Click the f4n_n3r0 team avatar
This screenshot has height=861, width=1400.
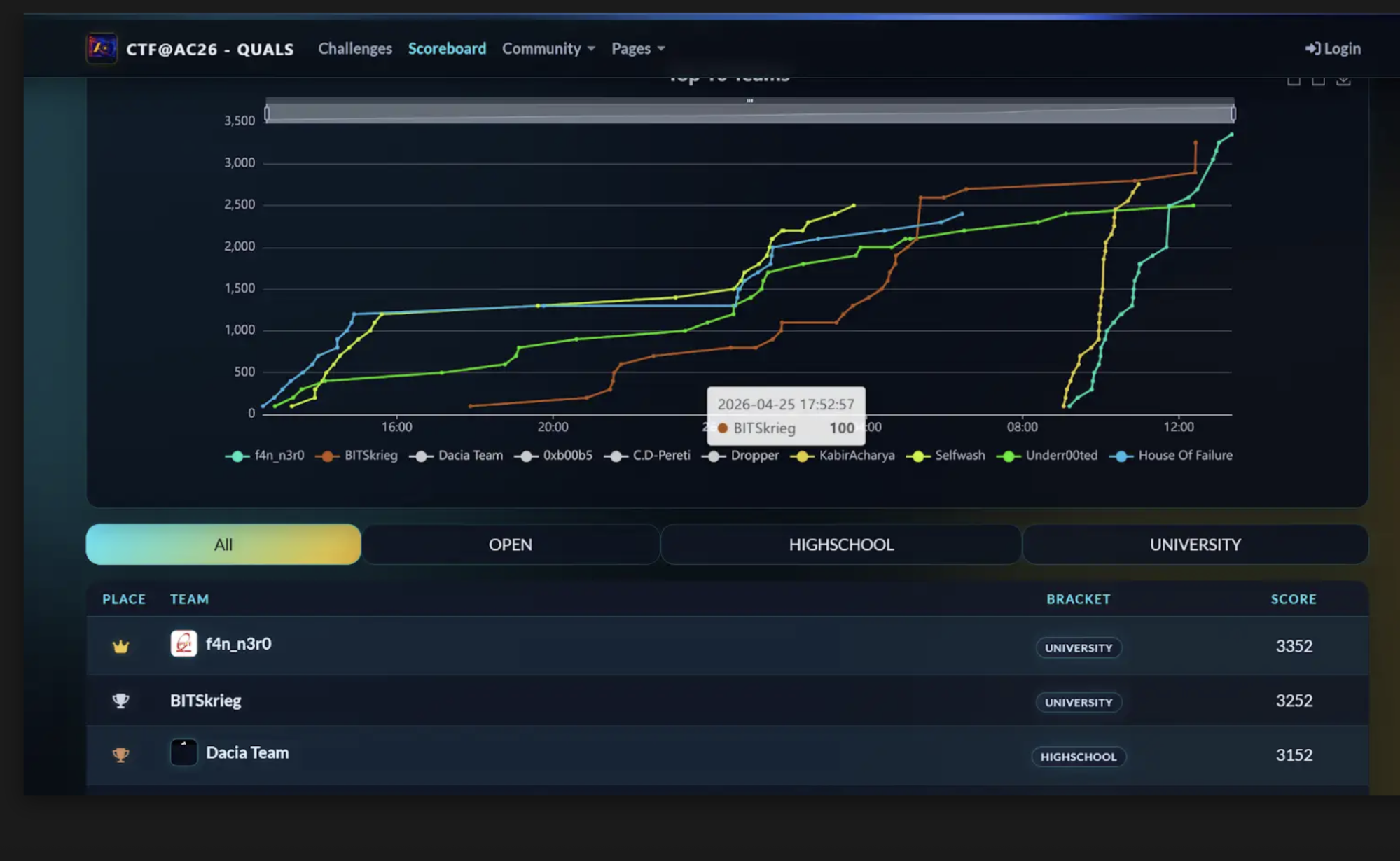point(184,643)
